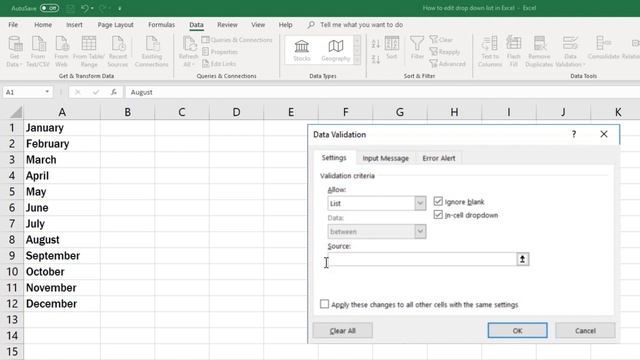Select the Stocks data type

302,51
